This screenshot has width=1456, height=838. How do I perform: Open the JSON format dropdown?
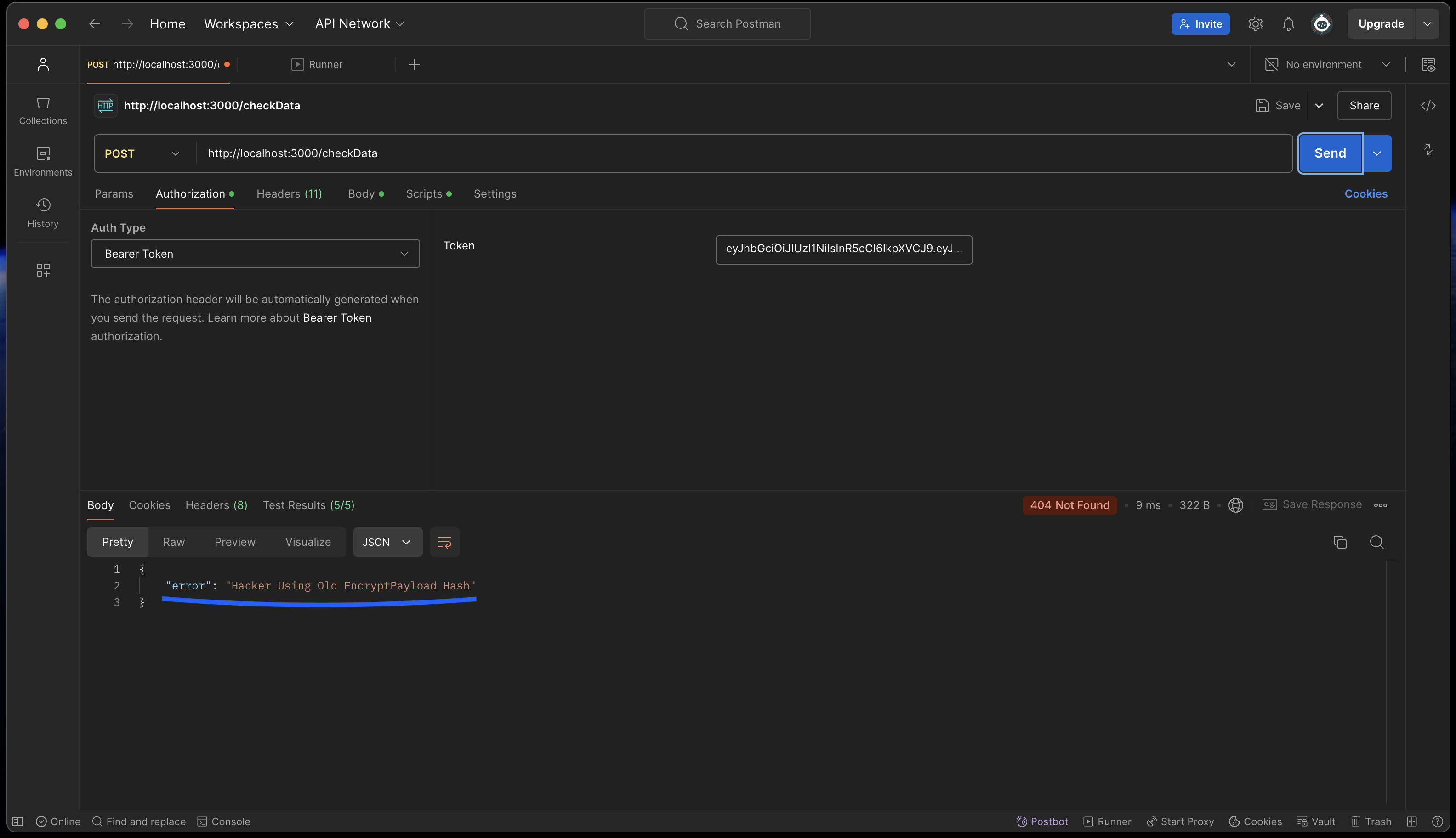coord(387,542)
